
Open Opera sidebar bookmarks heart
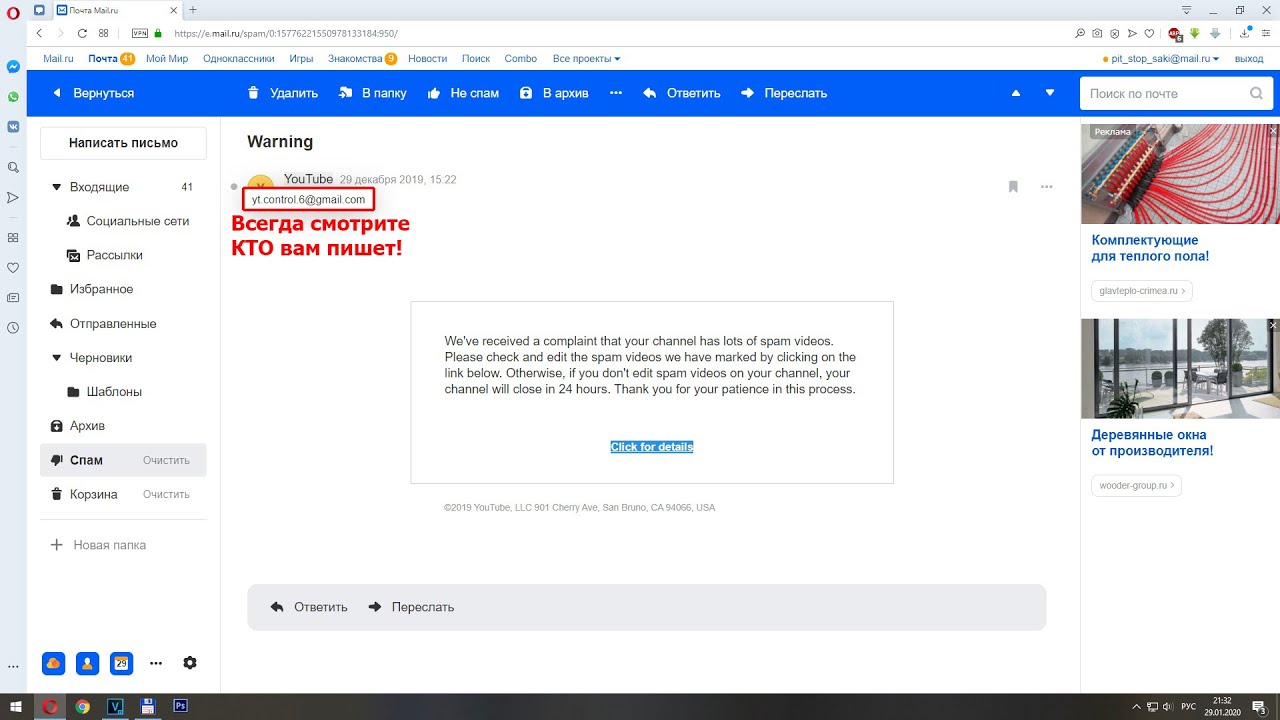tap(13, 268)
